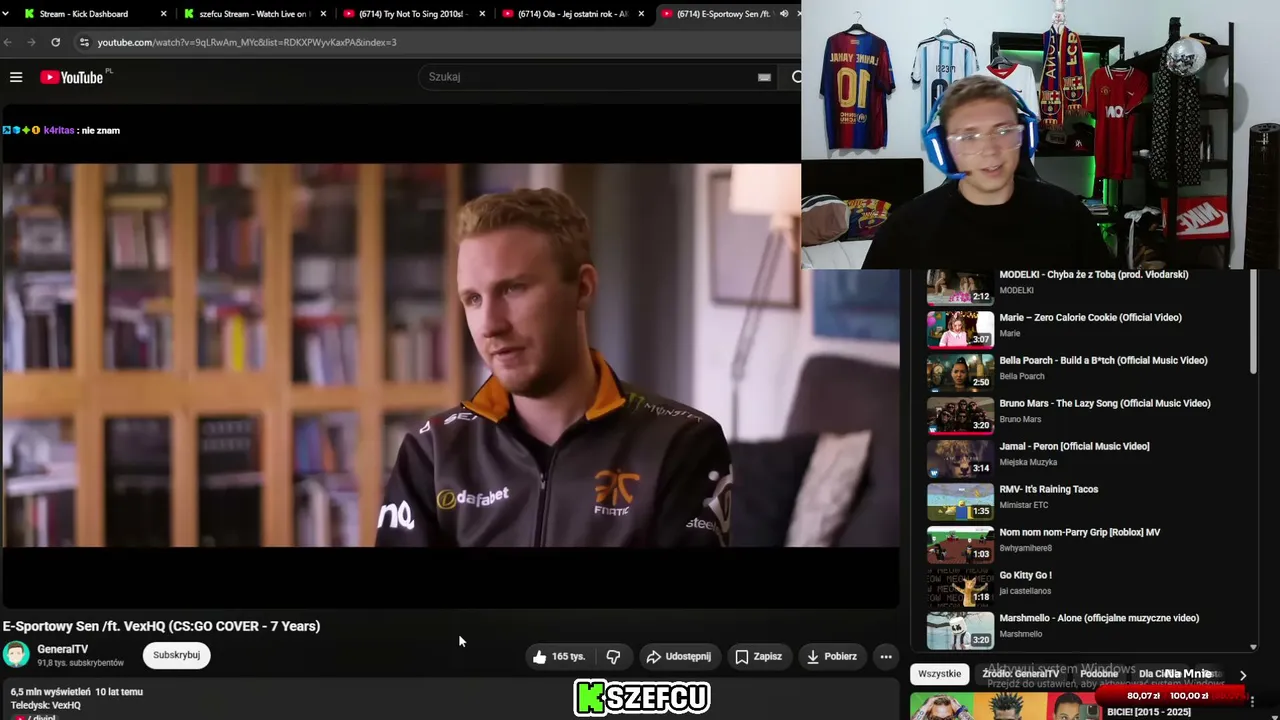1280x720 pixels.
Task: Open the YouTube hamburger guide menu
Action: (16, 77)
